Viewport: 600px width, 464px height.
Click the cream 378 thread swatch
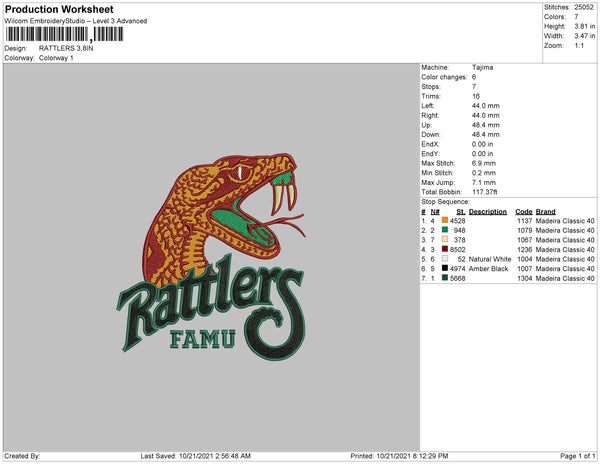[x=445, y=239]
